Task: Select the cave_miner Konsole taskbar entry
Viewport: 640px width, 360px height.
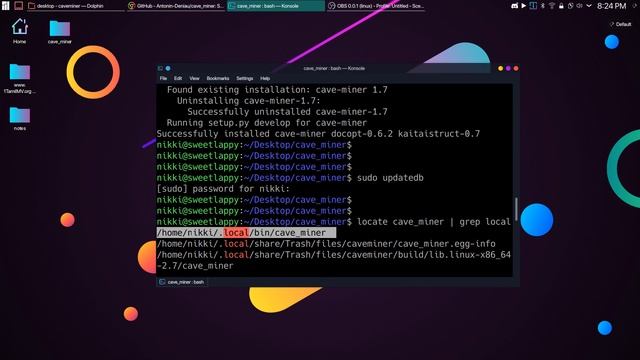Action: coord(276,6)
